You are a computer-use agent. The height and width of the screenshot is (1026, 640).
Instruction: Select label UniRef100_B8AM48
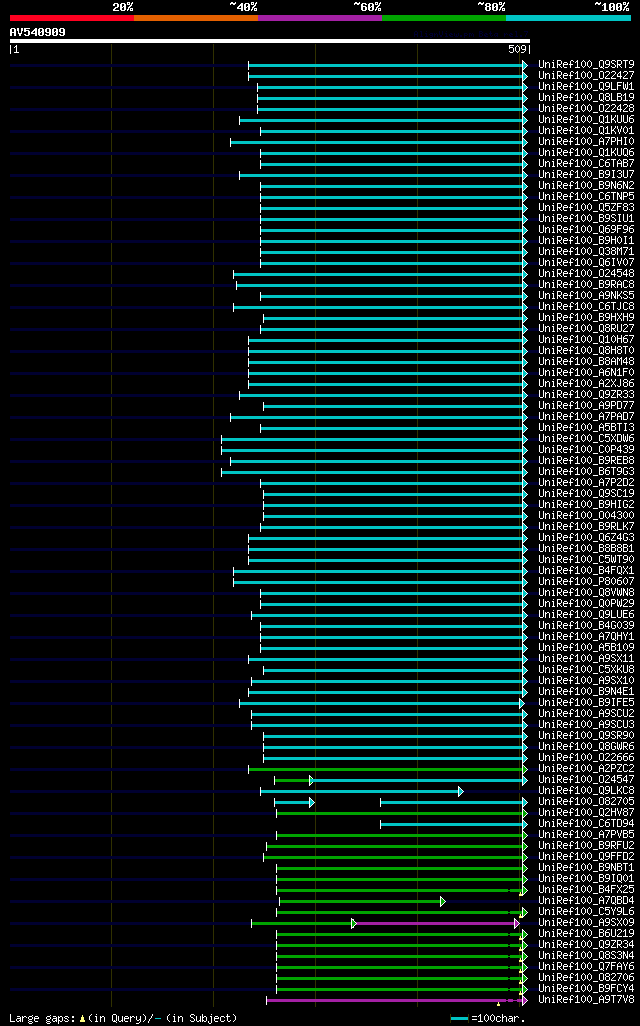pos(586,362)
